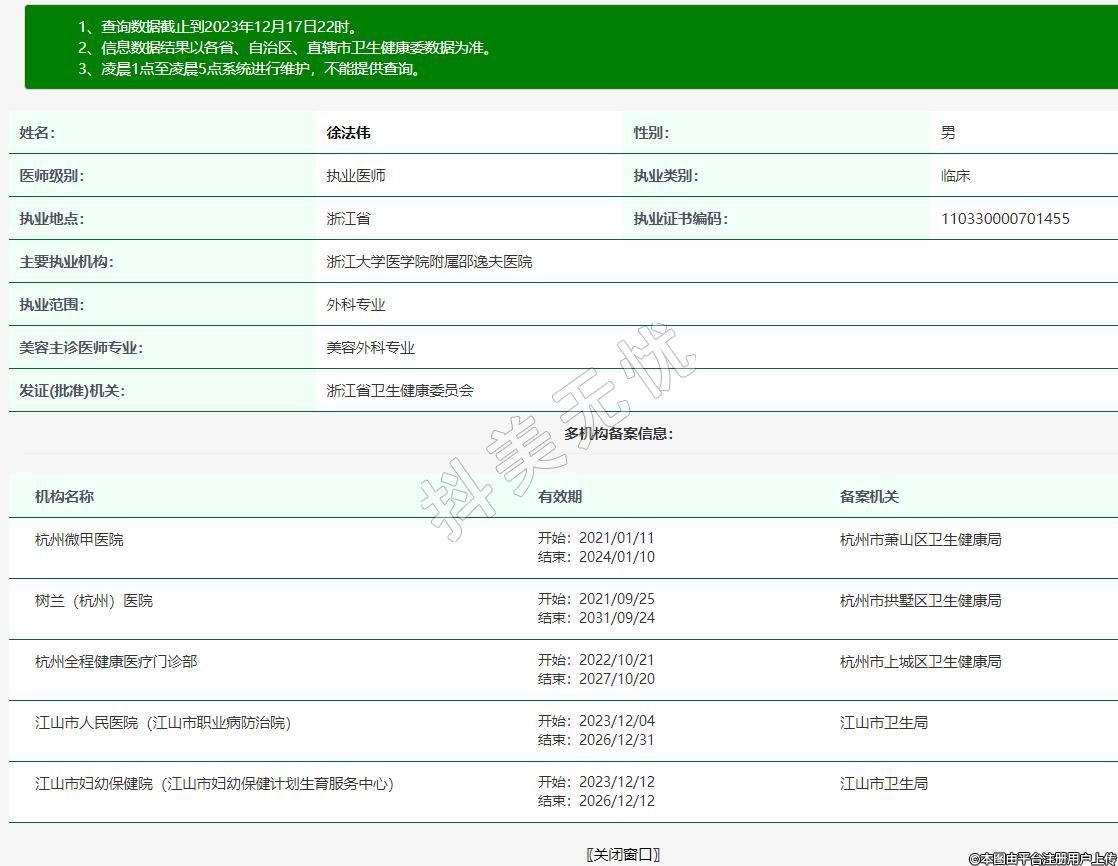
Task: Select the certificate number 110330000701455
Action: (1004, 219)
